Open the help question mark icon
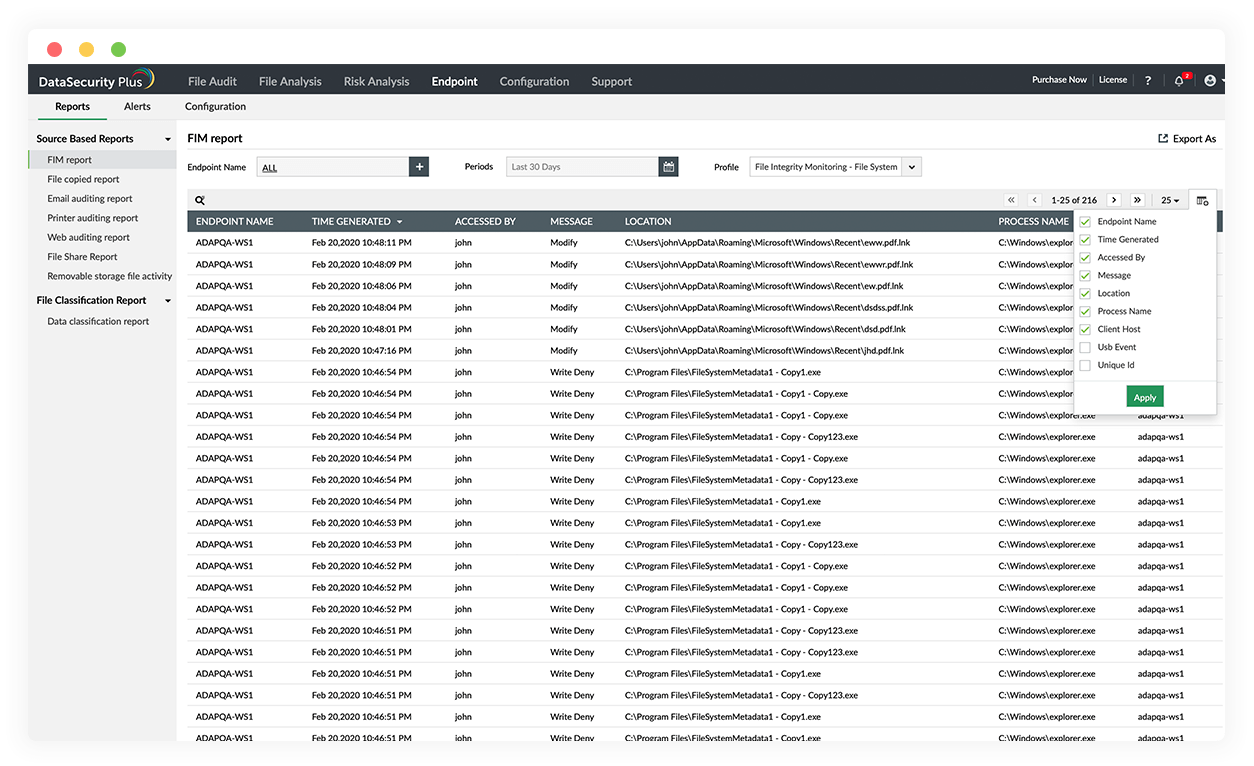Screen dimensions: 1254x766 (x=1147, y=80)
